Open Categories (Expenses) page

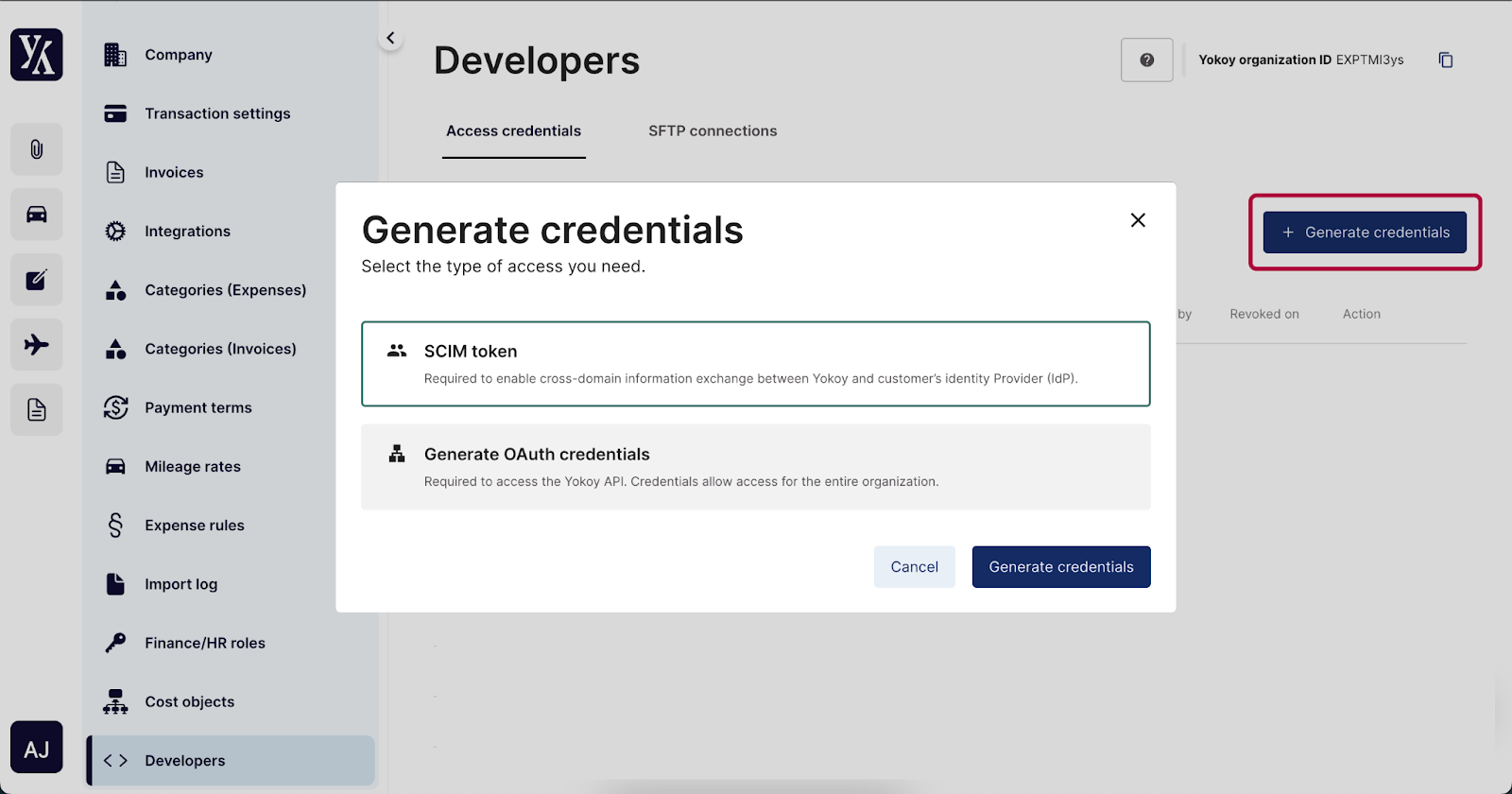coord(225,290)
